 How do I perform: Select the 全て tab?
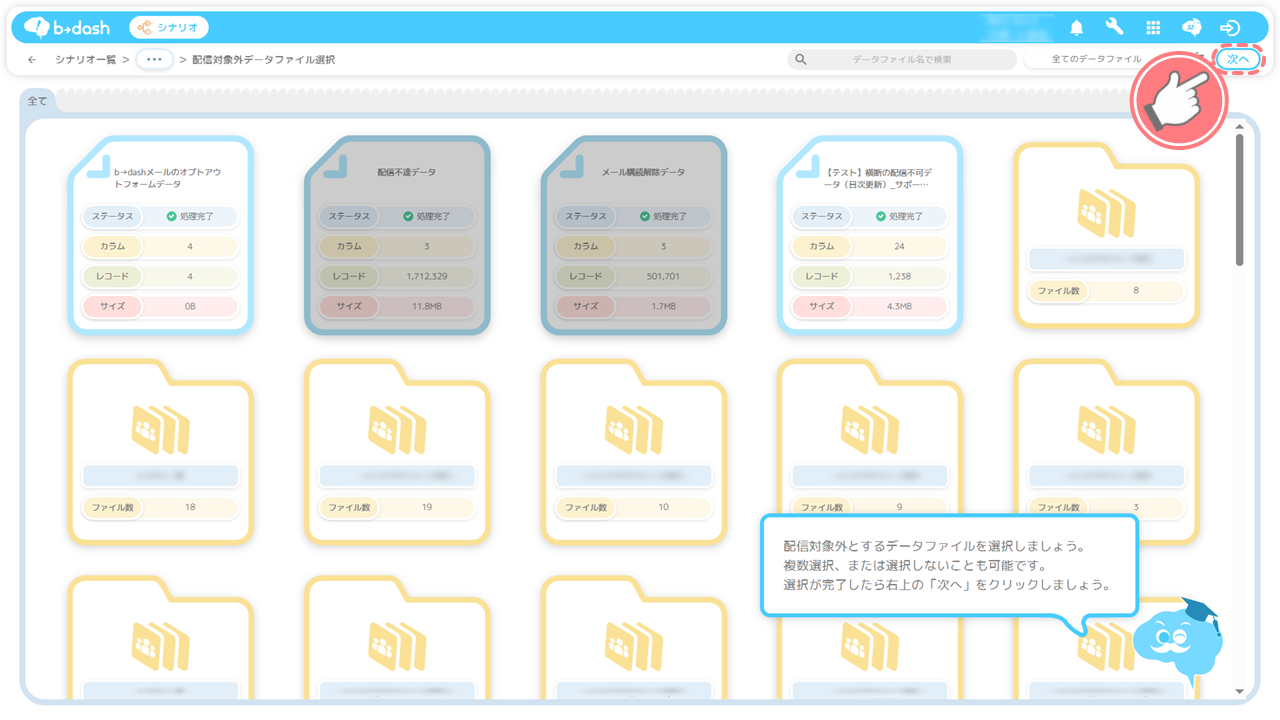(x=37, y=101)
